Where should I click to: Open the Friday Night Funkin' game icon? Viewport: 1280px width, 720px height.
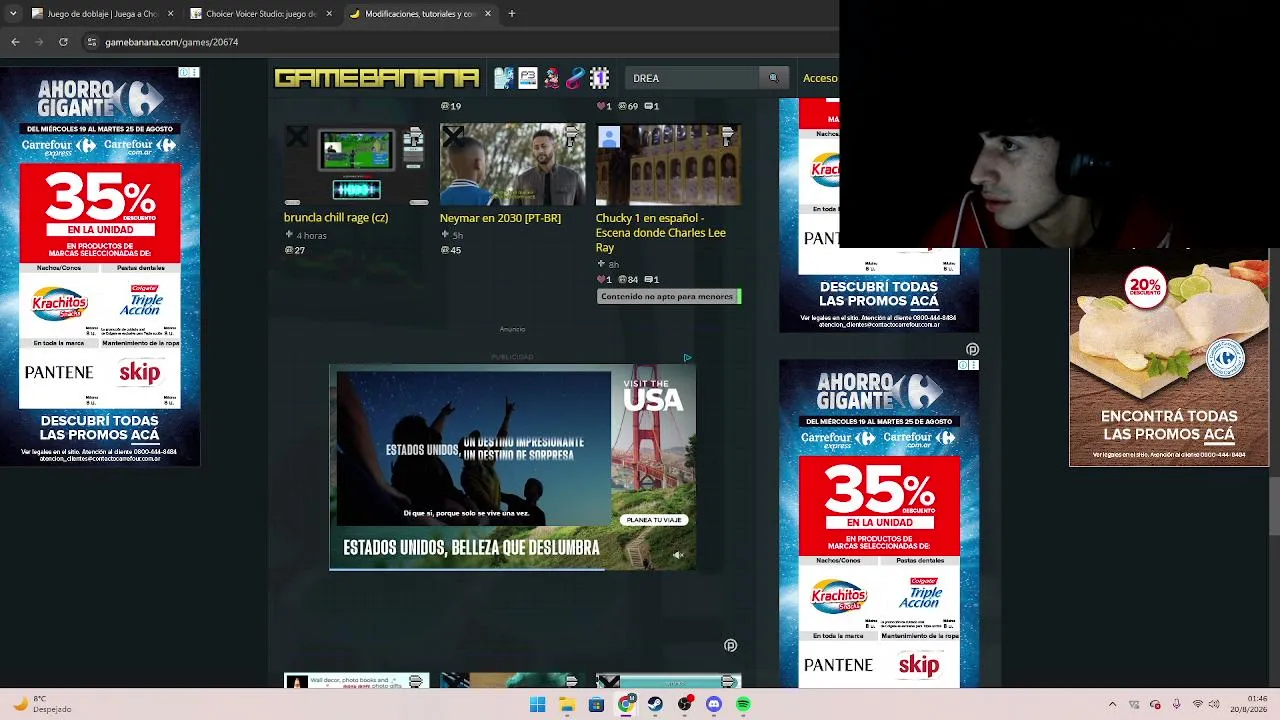(551, 78)
